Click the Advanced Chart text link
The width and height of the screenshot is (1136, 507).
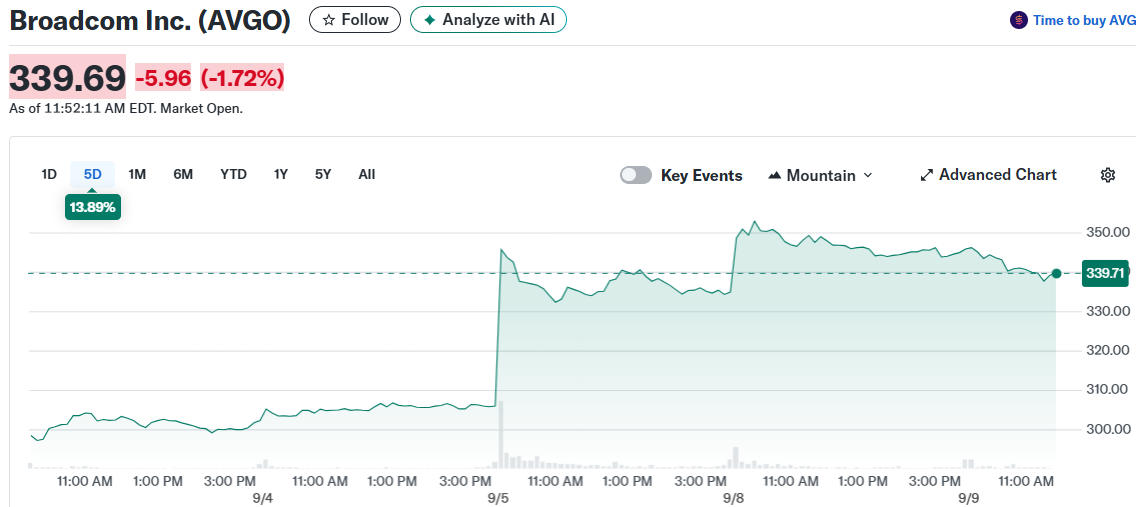tap(997, 175)
